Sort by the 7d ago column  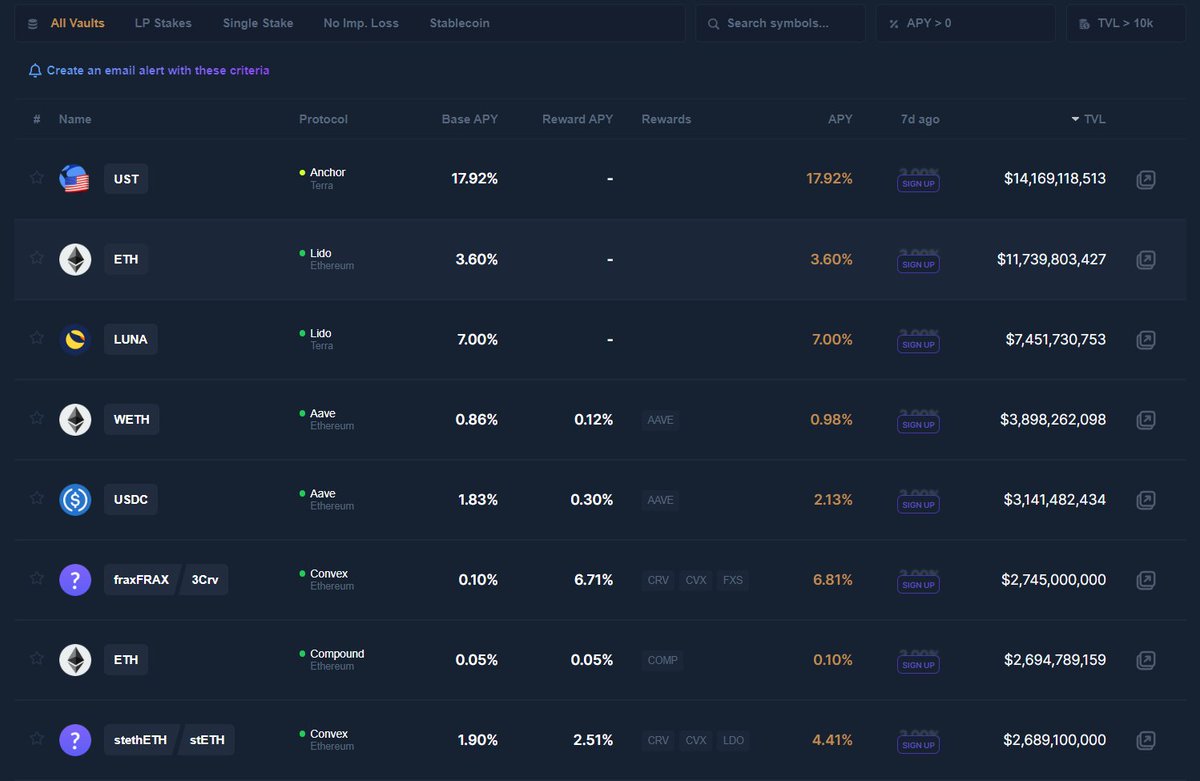pos(920,119)
